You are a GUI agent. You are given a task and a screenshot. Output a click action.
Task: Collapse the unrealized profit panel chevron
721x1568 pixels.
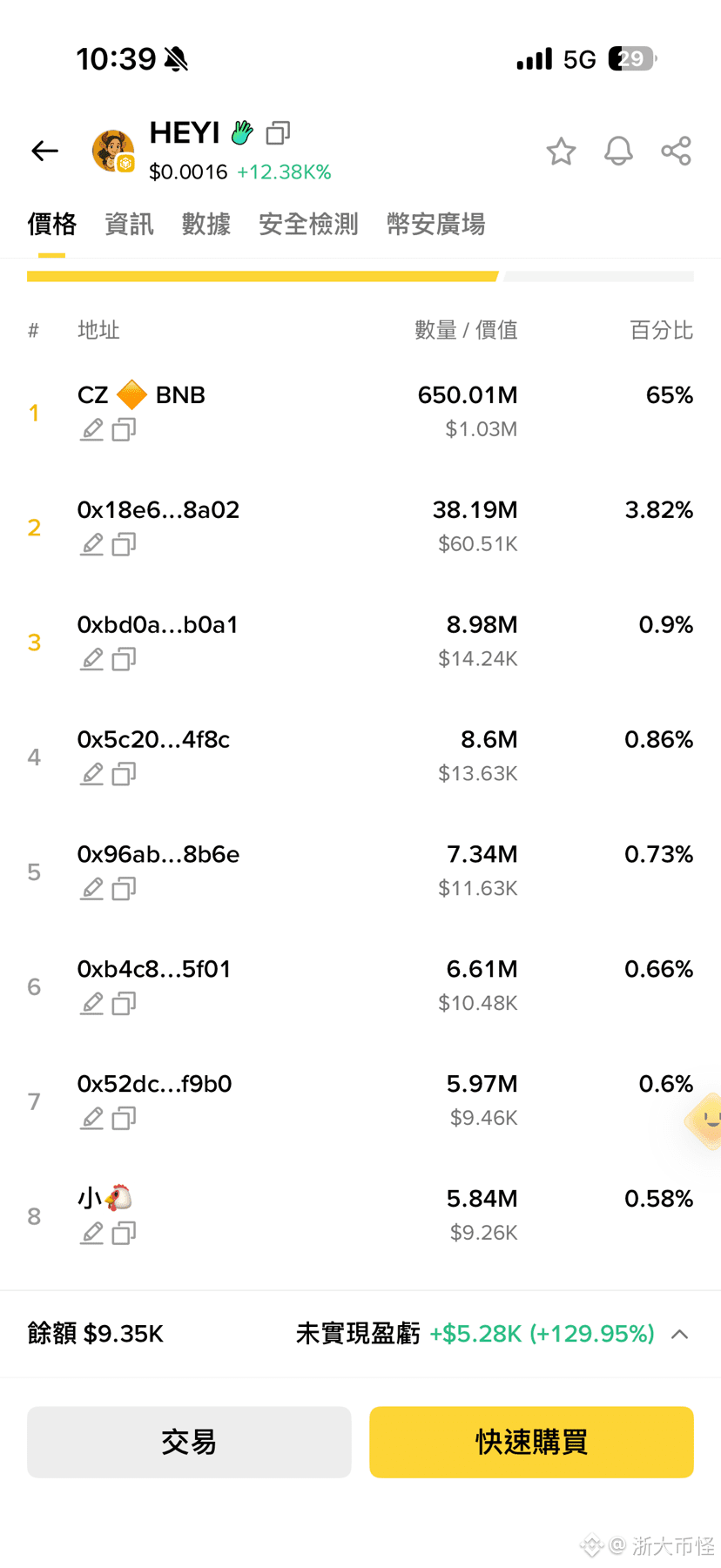point(680,1334)
